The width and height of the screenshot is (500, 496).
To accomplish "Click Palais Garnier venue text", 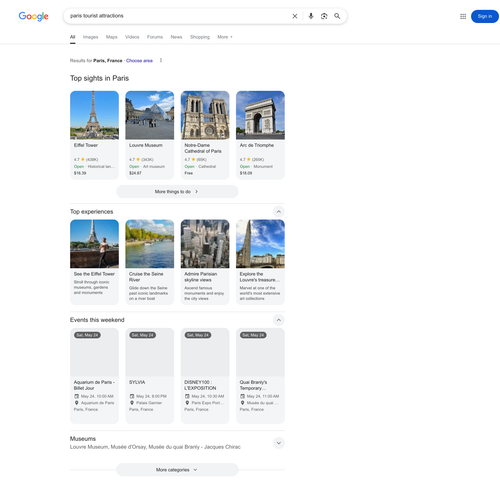I will [x=149, y=403].
